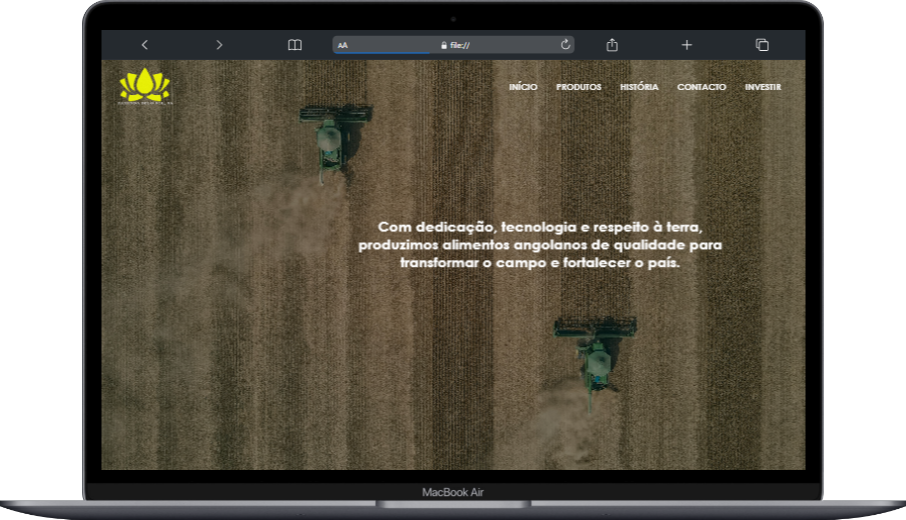The height and width of the screenshot is (520, 906).
Task: Go to the INÍCIO nav item
Action: coord(523,87)
